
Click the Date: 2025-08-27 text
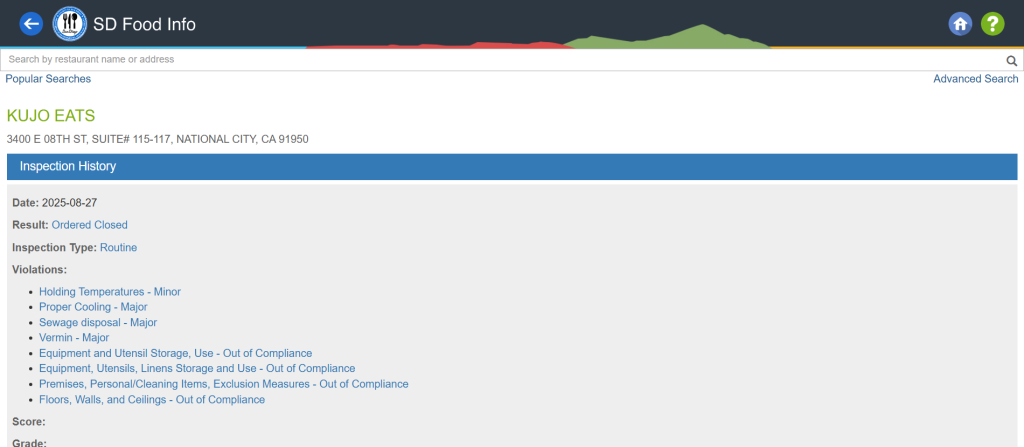(x=55, y=203)
